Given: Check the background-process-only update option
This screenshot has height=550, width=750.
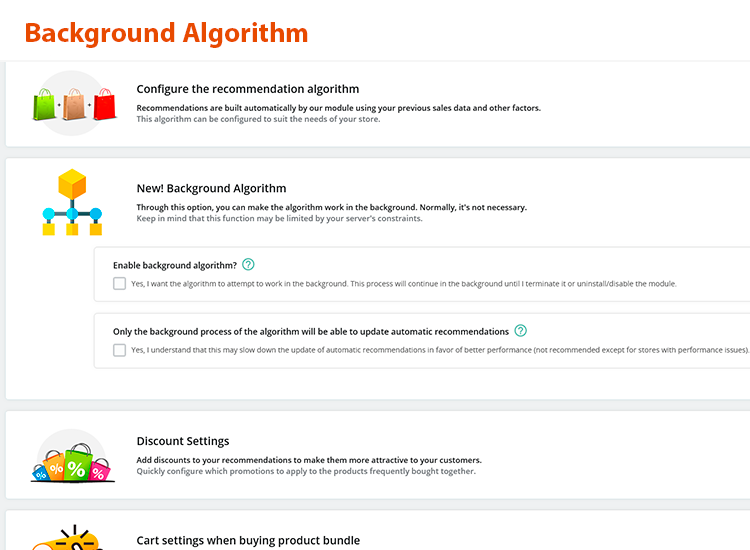Looking at the screenshot, I should [x=120, y=350].
